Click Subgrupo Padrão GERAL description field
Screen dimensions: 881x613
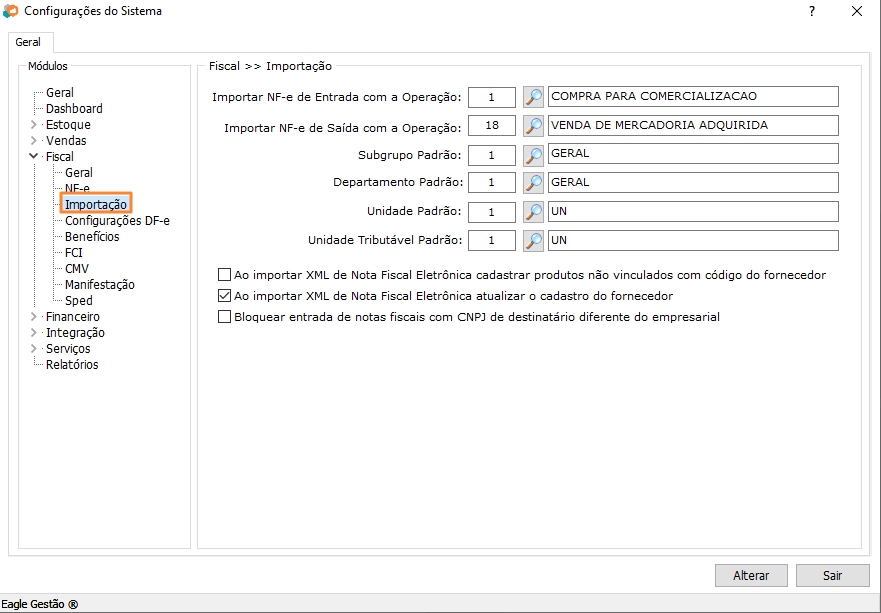tap(693, 154)
